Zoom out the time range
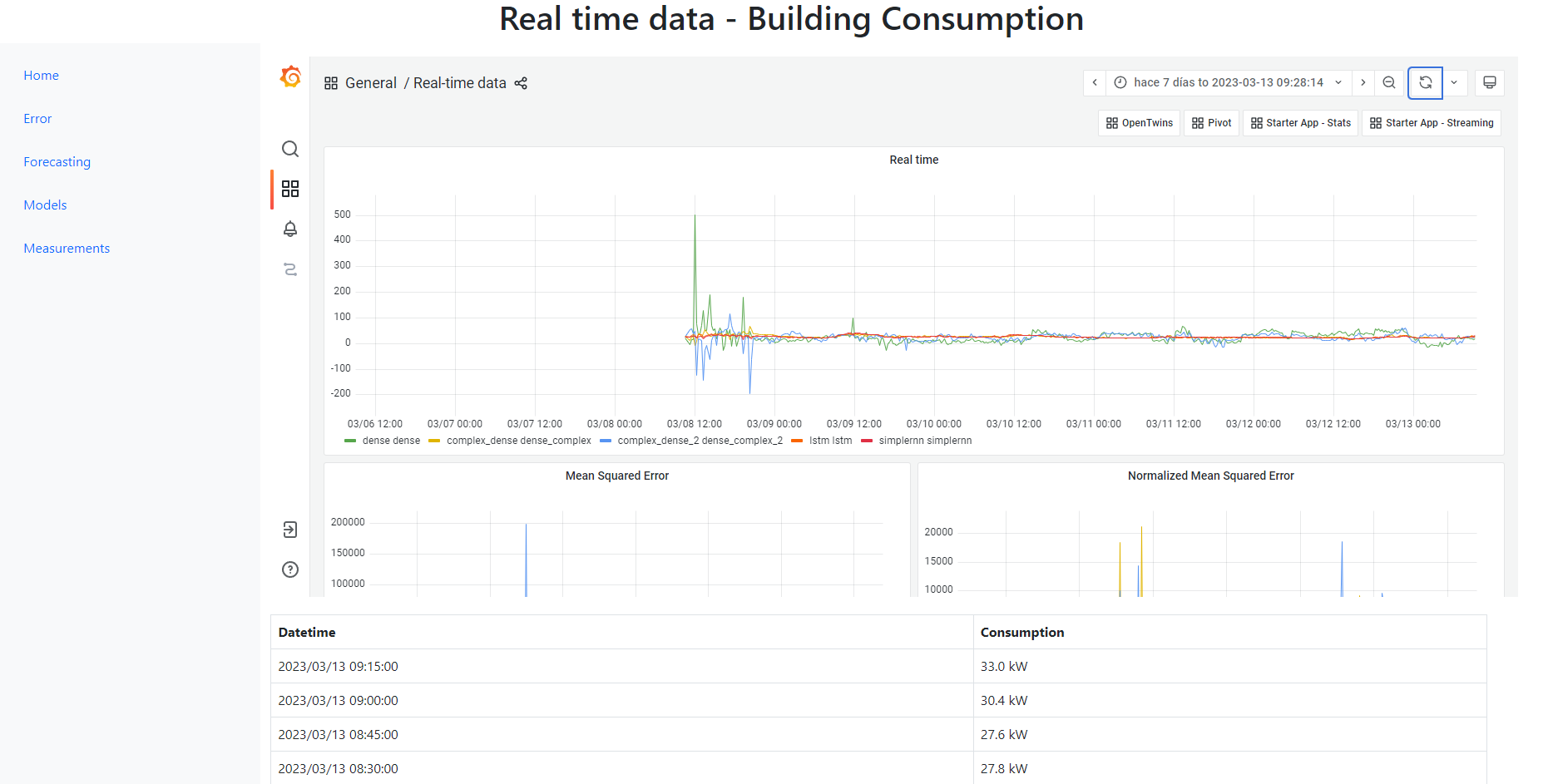Viewport: 1553px width, 784px height. pyautogui.click(x=1389, y=82)
